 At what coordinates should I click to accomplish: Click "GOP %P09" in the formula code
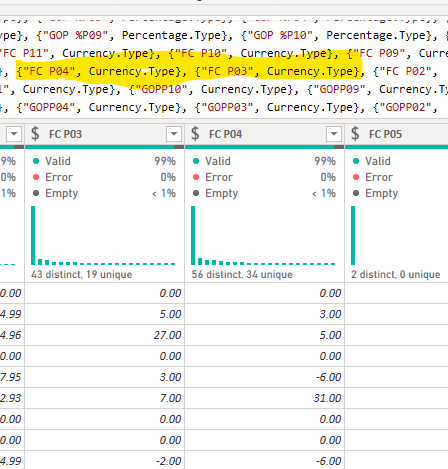click(75, 35)
